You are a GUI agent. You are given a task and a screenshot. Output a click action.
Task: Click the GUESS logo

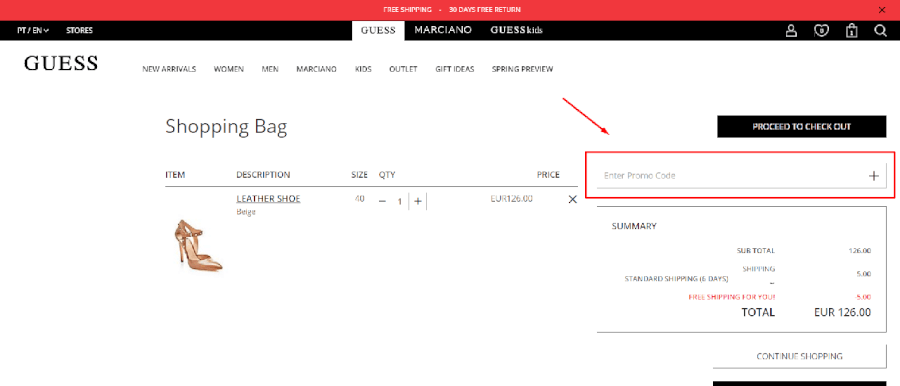(x=61, y=63)
